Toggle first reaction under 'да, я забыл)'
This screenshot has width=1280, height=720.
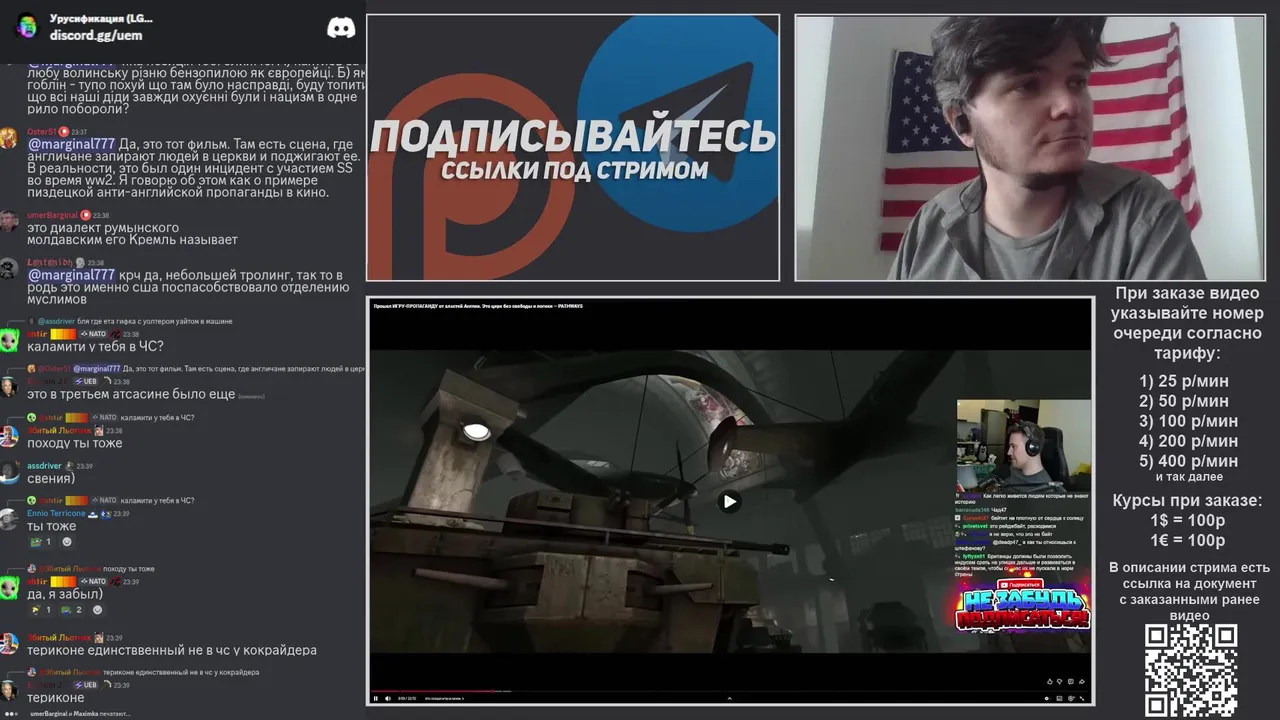[x=43, y=610]
